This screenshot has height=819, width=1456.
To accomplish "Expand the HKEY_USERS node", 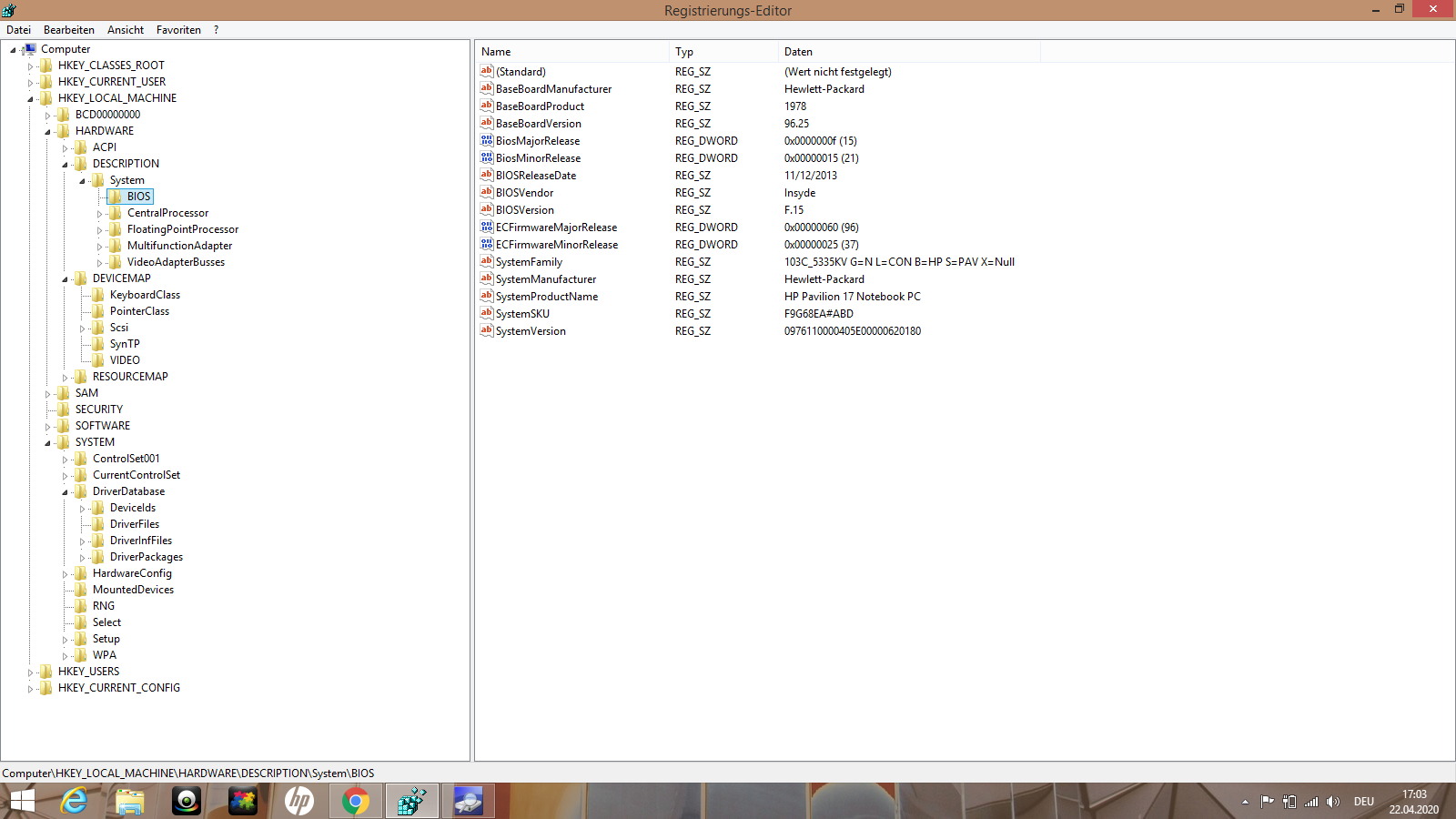I will pyautogui.click(x=30, y=672).
